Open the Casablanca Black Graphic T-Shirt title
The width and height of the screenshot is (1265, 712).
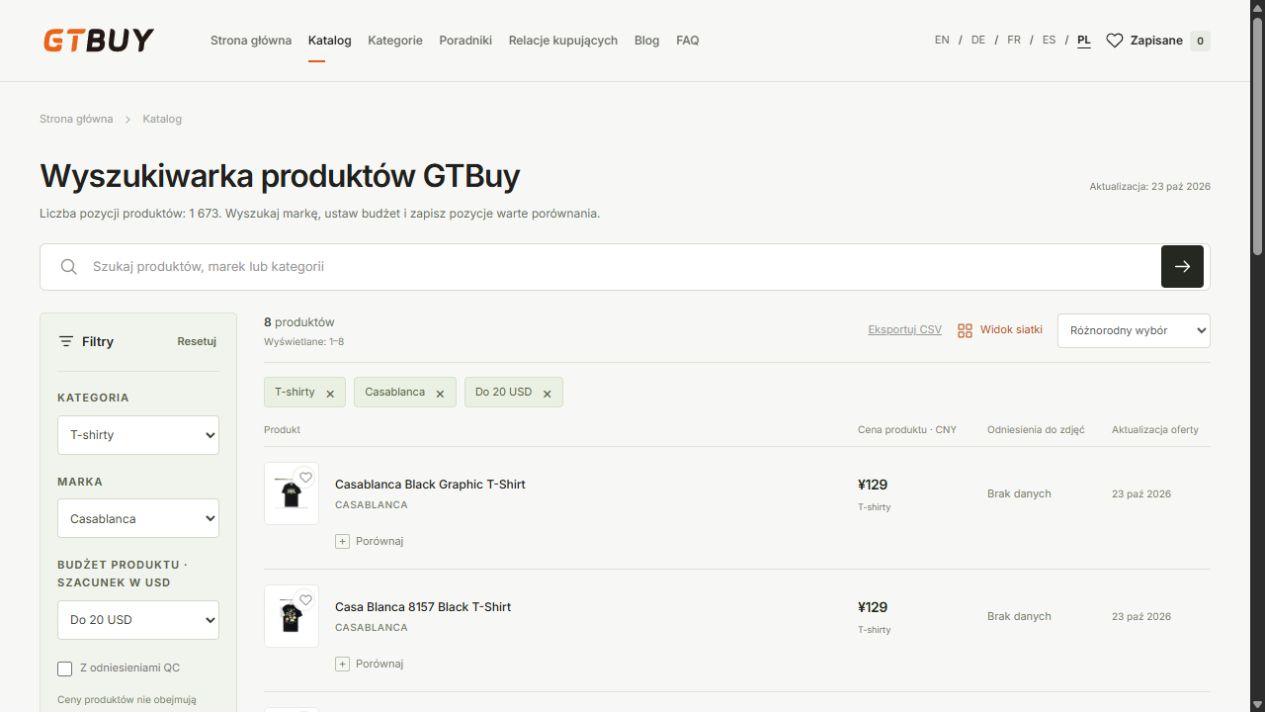click(430, 485)
